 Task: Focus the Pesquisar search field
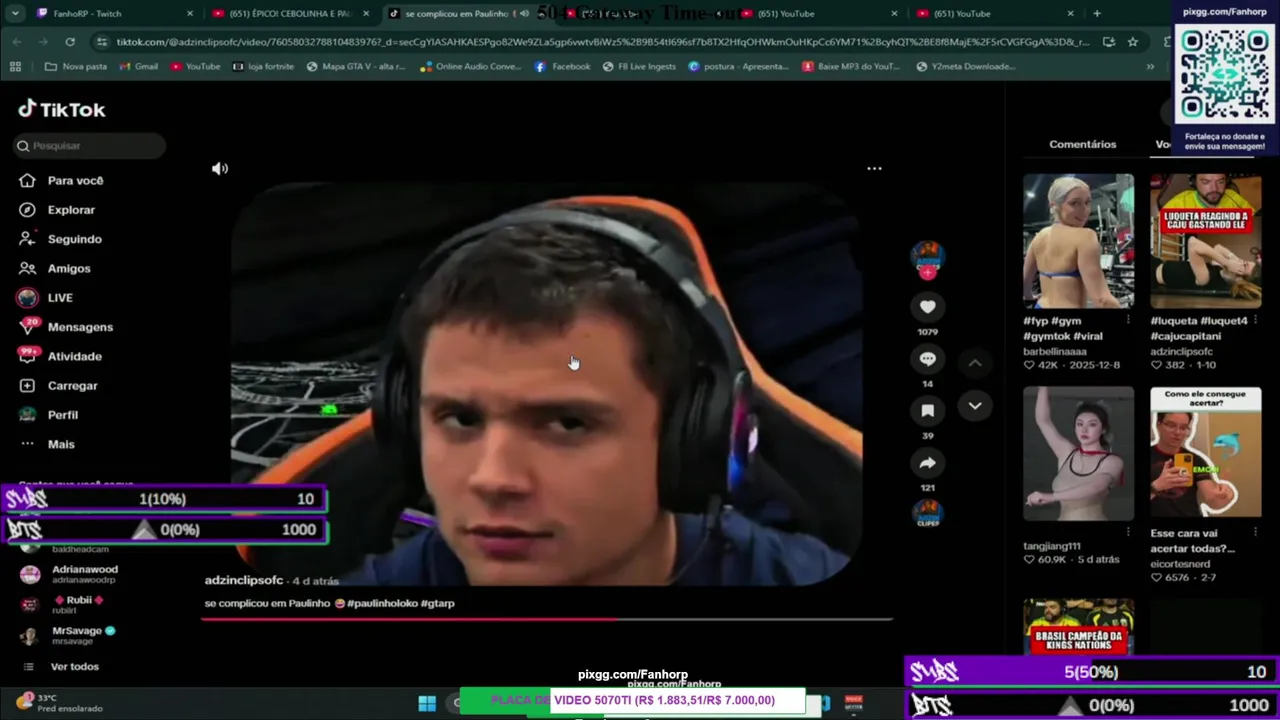pos(90,146)
